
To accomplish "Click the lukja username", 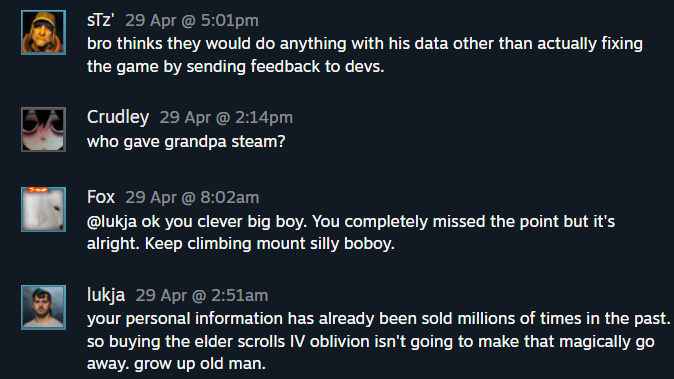I will 106,295.
